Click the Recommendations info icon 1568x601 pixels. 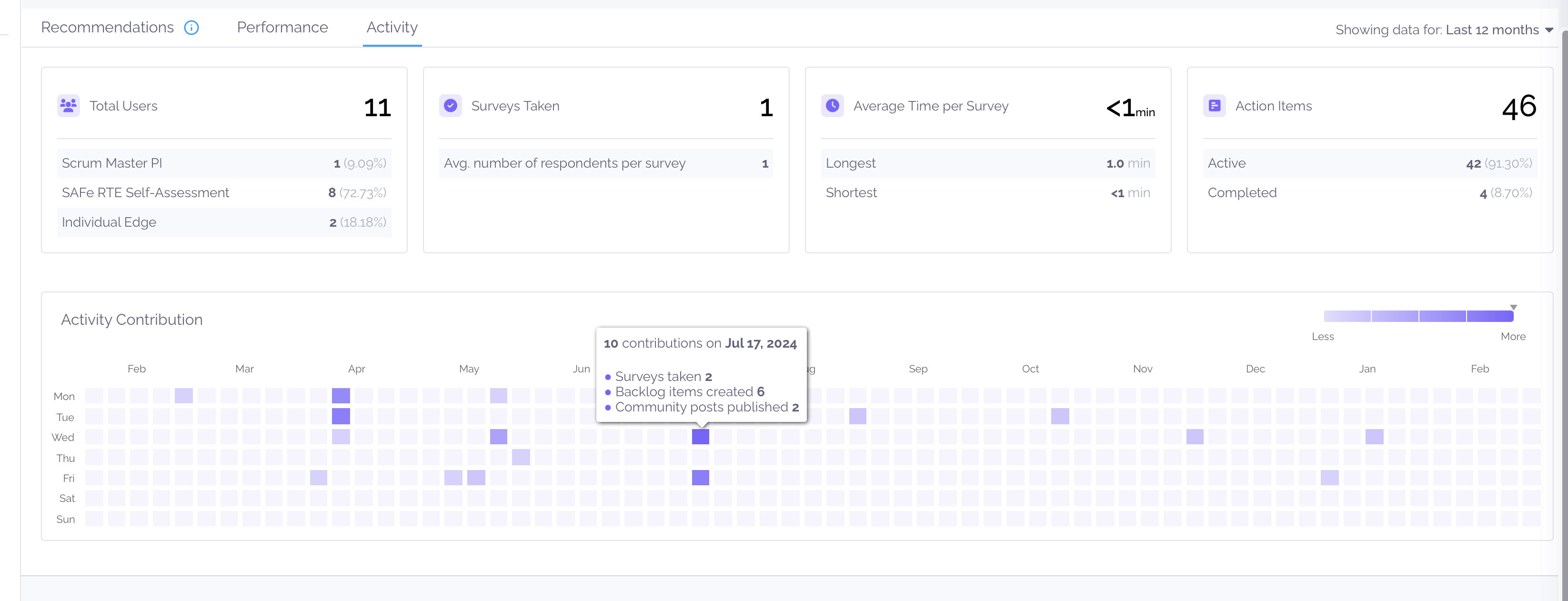191,28
